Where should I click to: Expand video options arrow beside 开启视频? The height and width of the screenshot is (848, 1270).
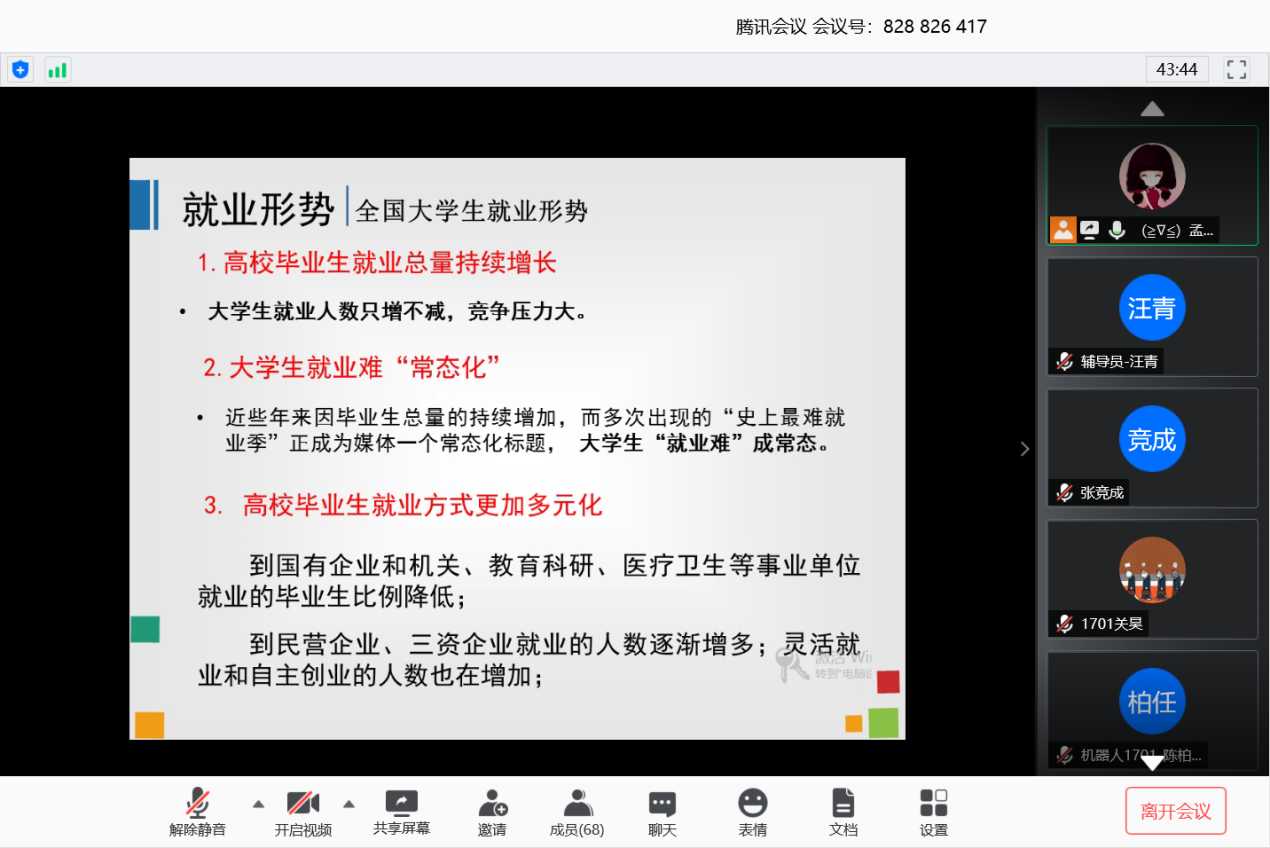pyautogui.click(x=349, y=803)
